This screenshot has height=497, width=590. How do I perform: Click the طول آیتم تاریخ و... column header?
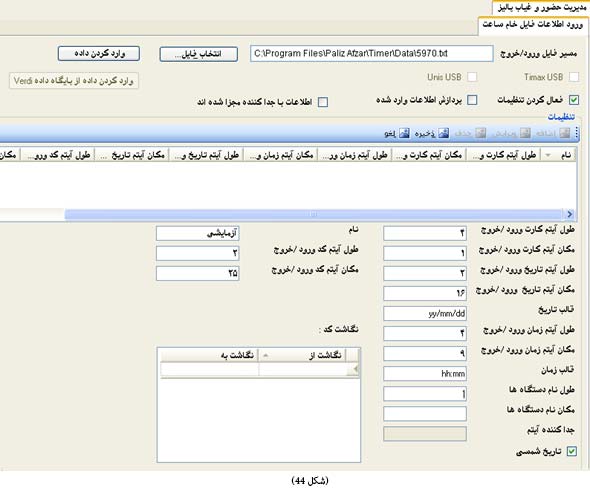206,155
